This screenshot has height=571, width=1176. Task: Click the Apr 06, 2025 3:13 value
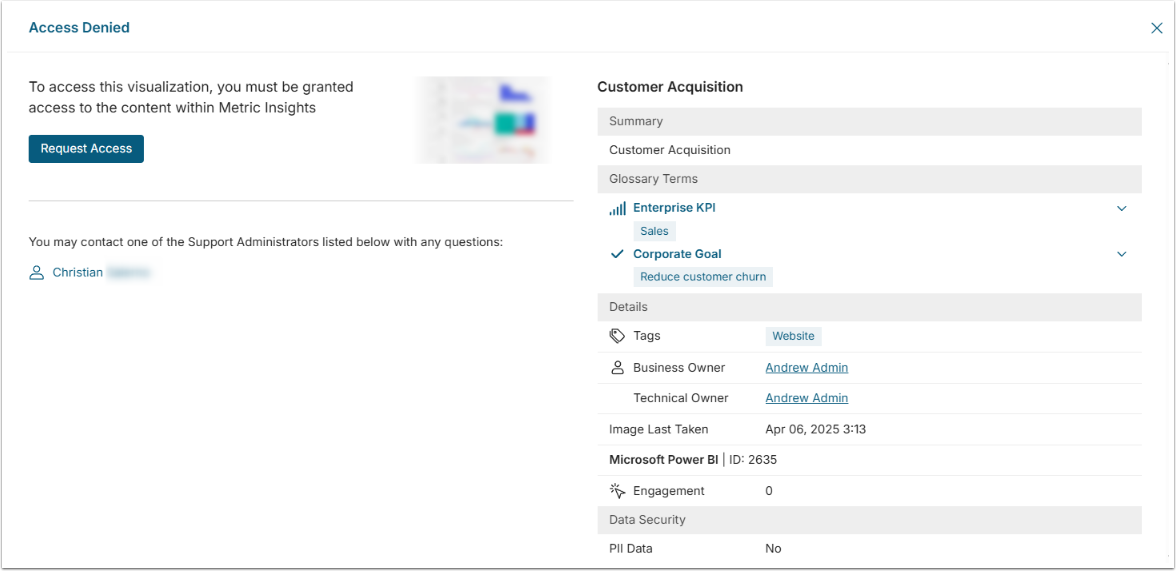[x=816, y=429]
